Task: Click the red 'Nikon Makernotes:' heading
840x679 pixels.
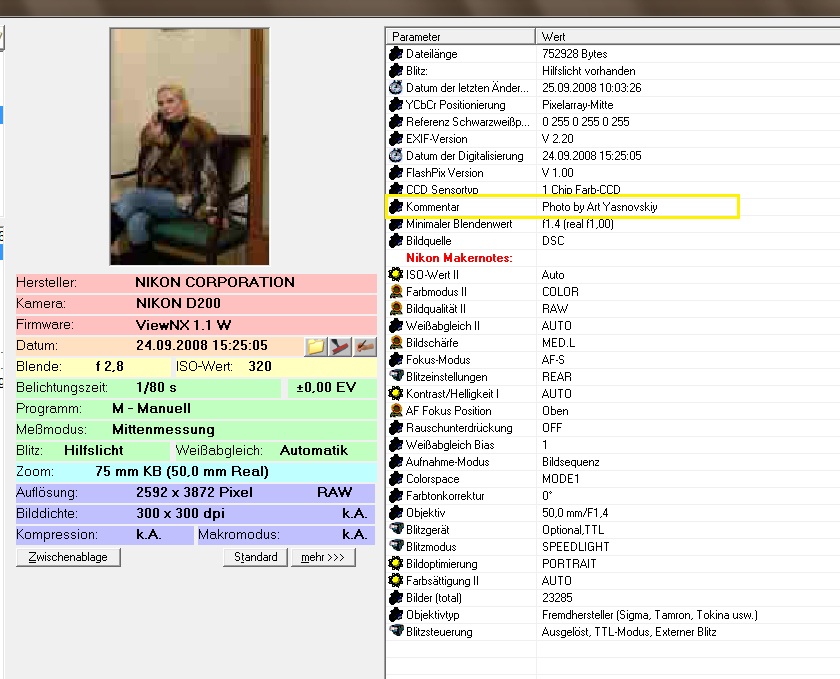Action: pyautogui.click(x=459, y=258)
